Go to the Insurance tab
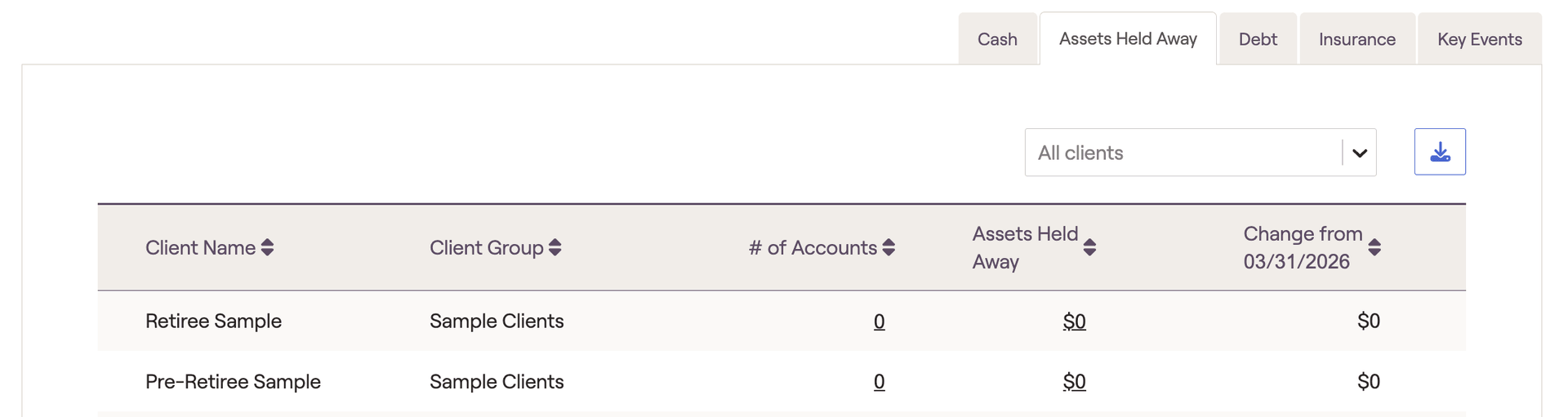This screenshot has width=1568, height=417. 1356,39
